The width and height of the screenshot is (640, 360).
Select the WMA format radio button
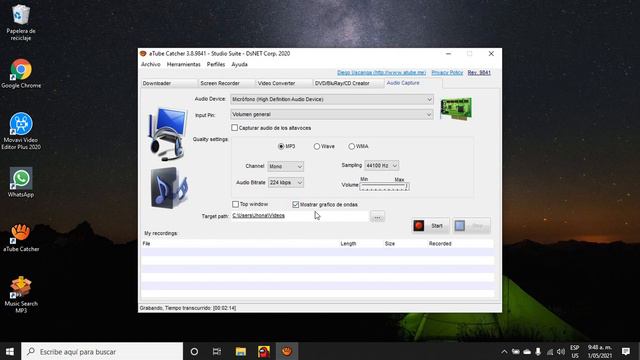(x=351, y=146)
